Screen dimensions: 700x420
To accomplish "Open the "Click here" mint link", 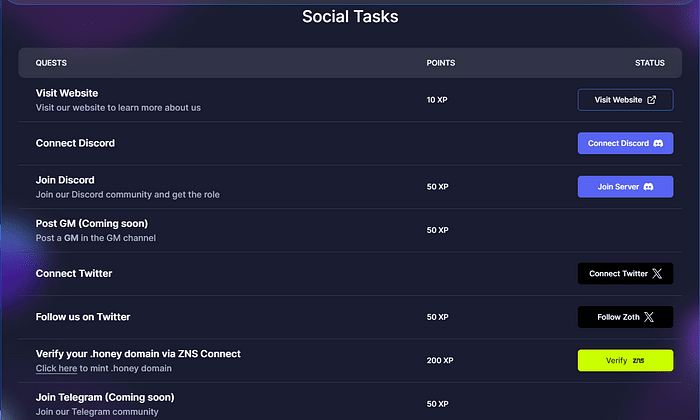I will (x=56, y=368).
